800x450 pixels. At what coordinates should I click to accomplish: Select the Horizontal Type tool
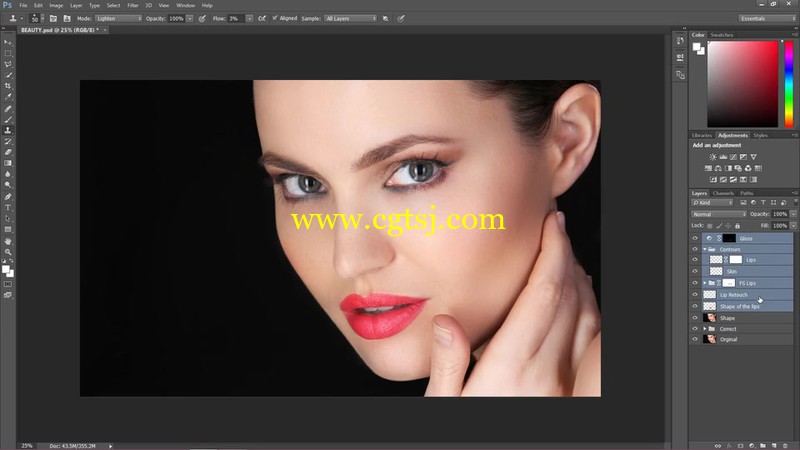[x=8, y=208]
